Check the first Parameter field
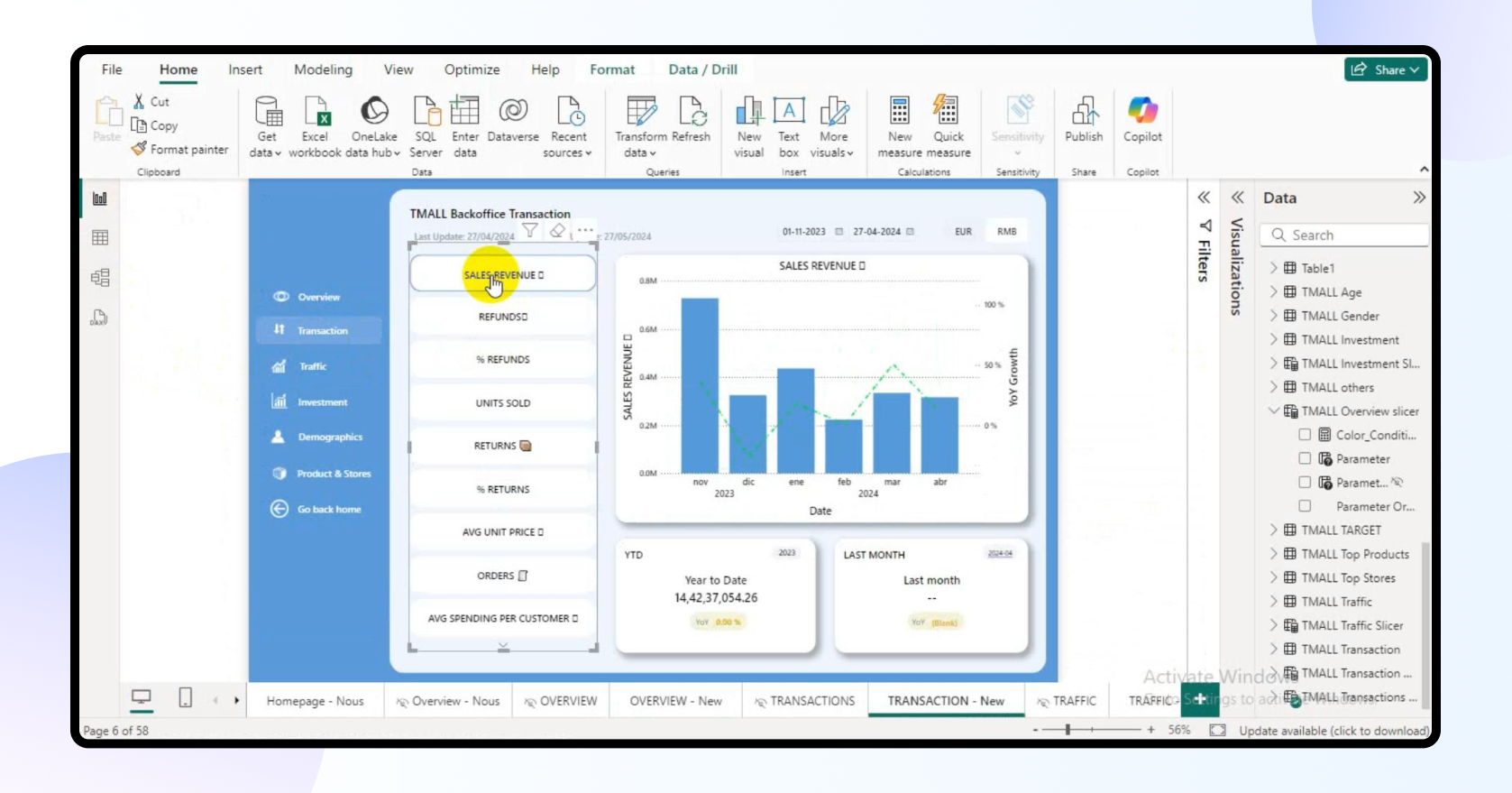1512x793 pixels. coord(1305,458)
